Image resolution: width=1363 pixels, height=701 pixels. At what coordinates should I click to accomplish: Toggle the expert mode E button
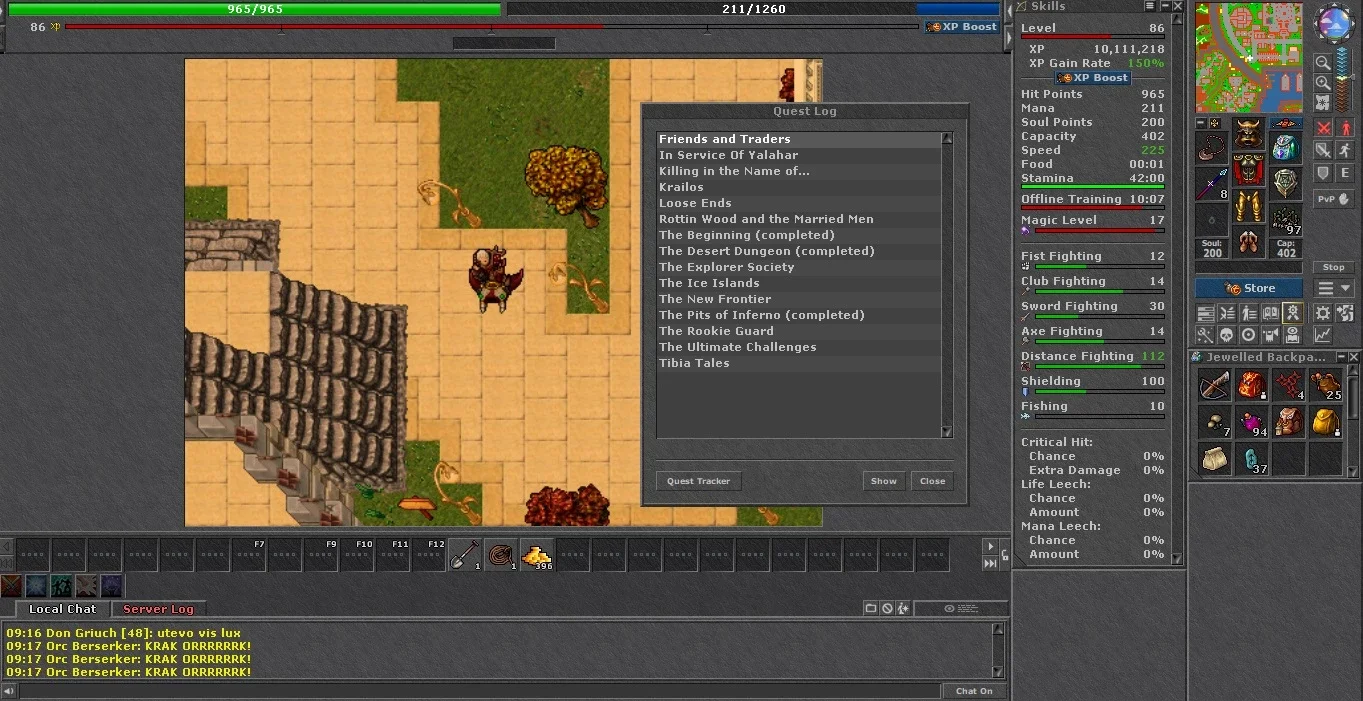point(1345,173)
